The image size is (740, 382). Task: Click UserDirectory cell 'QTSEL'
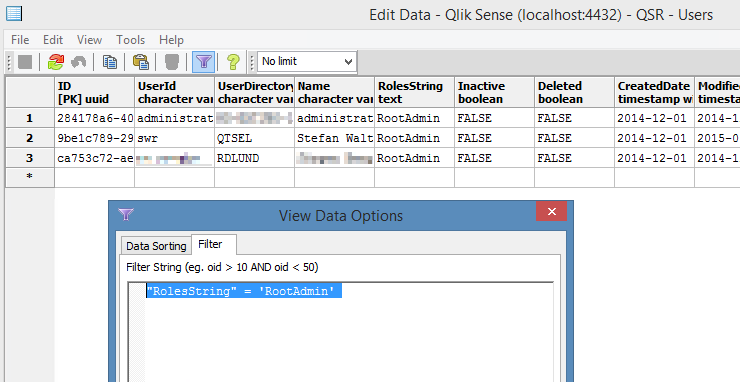255,138
